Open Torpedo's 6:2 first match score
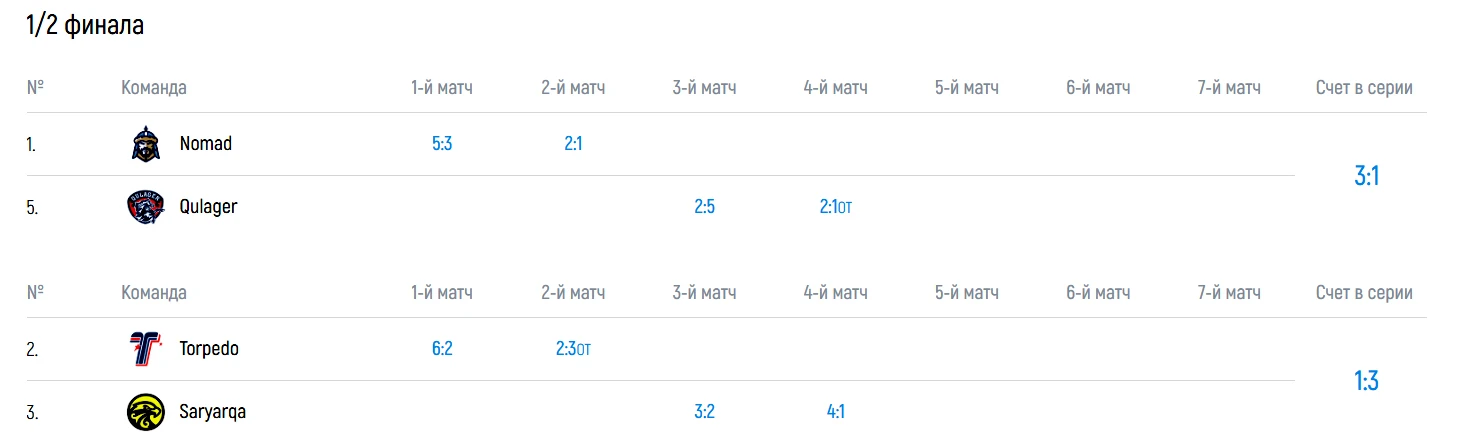The image size is (1460, 446). tap(442, 349)
